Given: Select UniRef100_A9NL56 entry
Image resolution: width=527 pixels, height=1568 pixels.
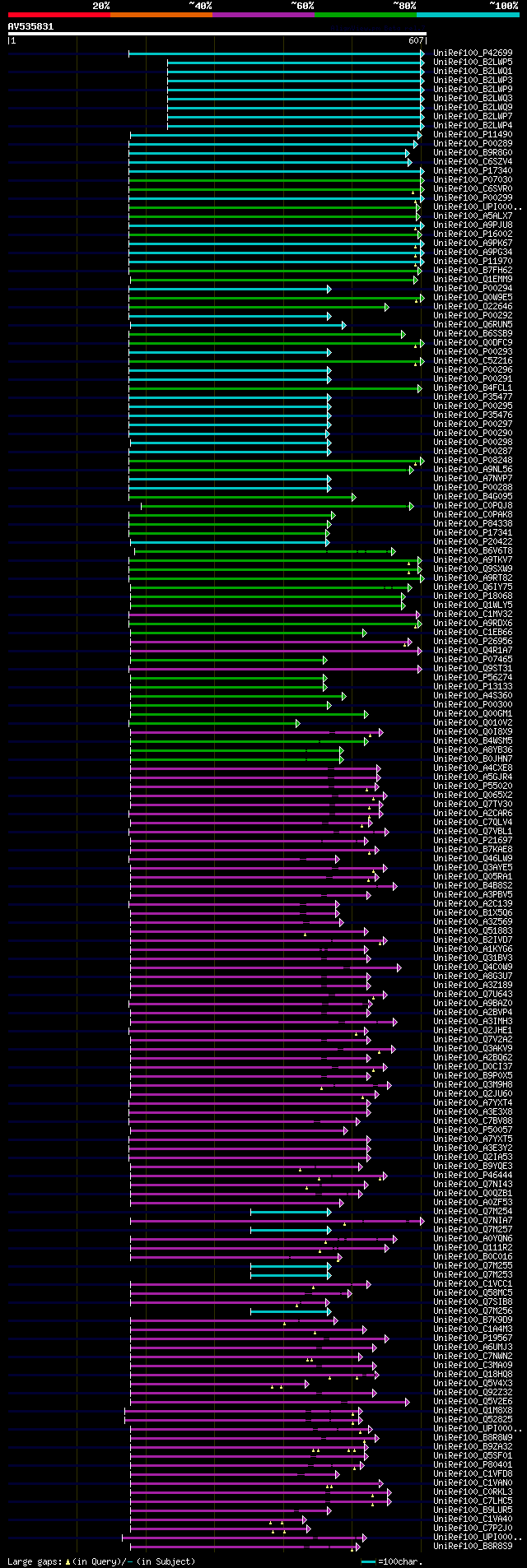Looking at the screenshot, I should (x=473, y=469).
